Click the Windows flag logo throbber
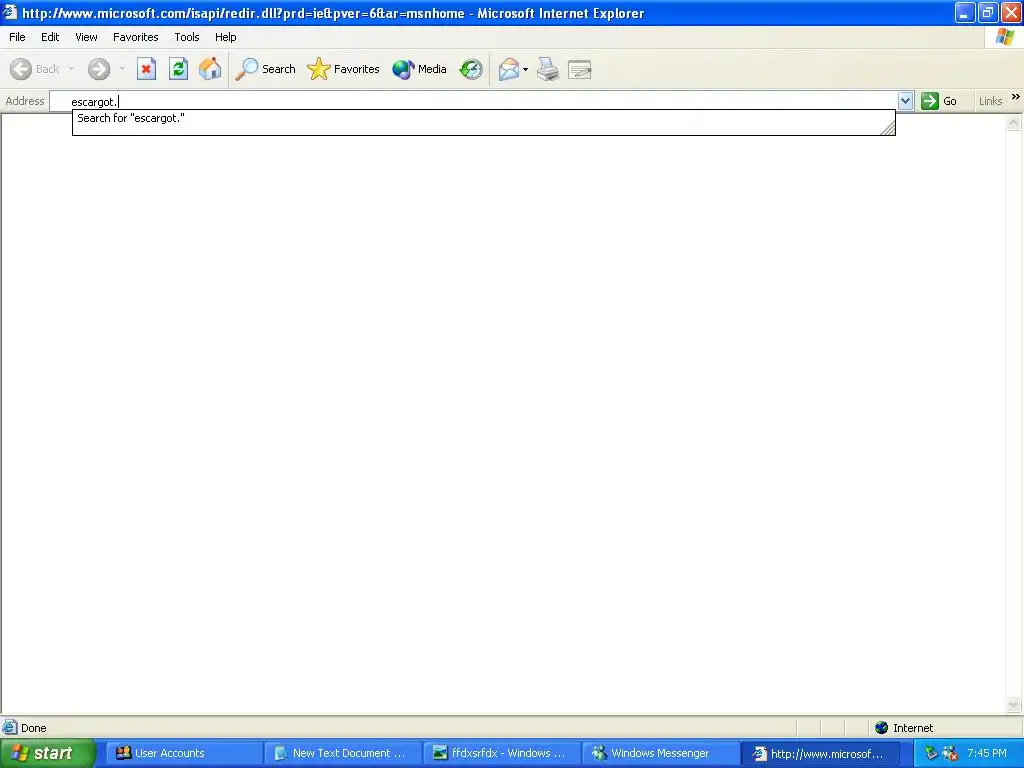The width and height of the screenshot is (1024, 768). [1004, 37]
